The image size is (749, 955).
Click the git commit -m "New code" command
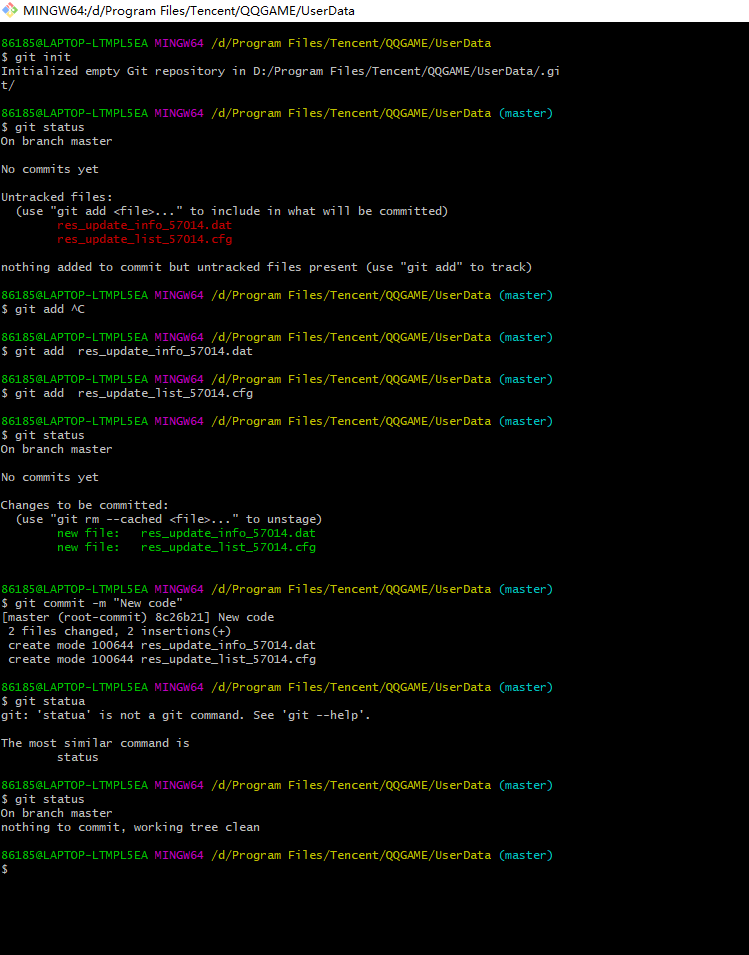click(92, 604)
